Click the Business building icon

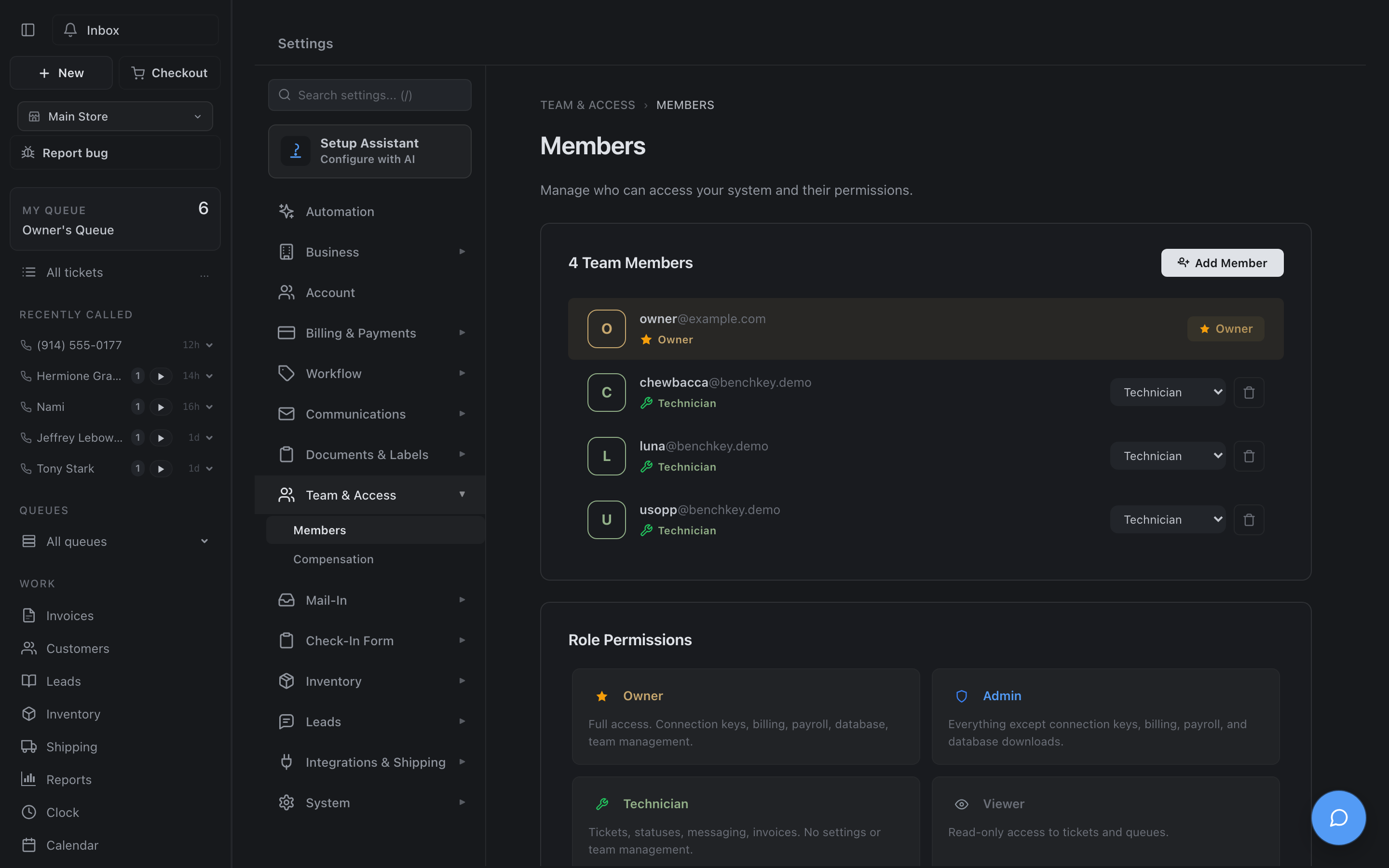286,252
